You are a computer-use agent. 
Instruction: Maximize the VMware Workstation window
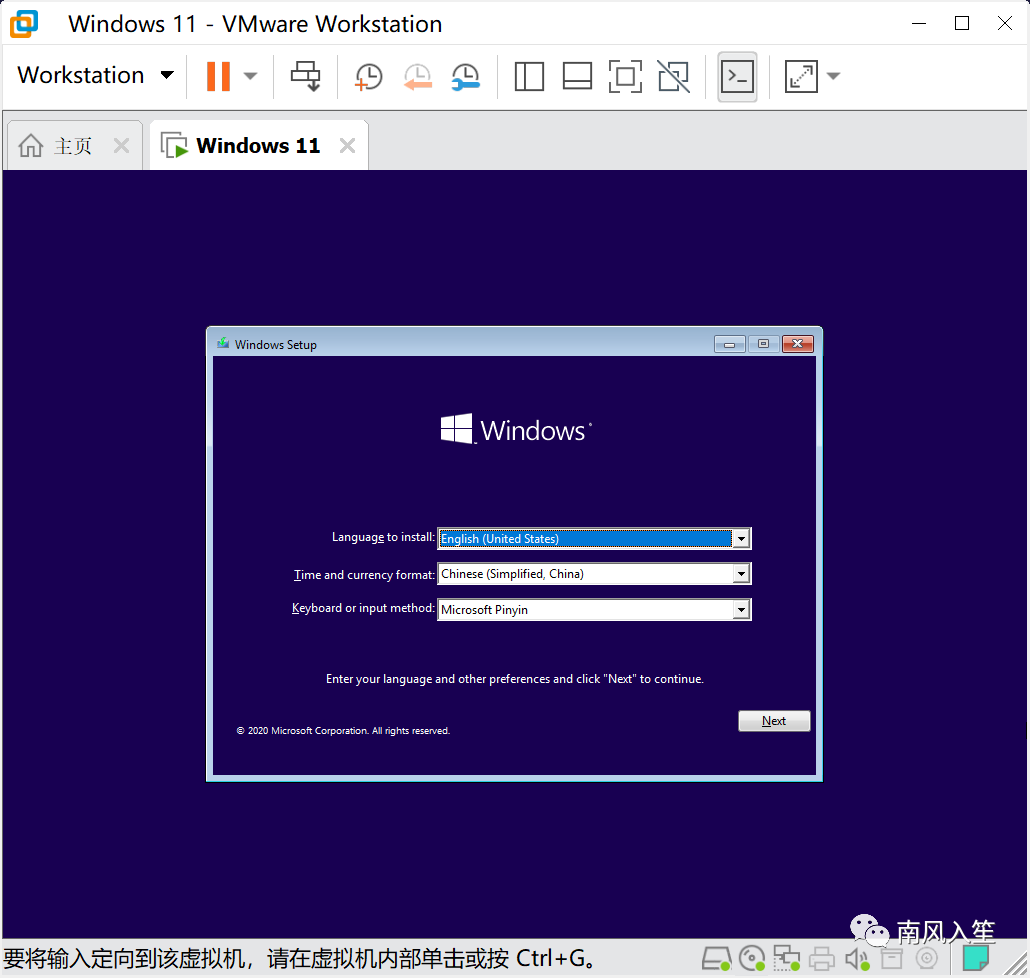962,24
